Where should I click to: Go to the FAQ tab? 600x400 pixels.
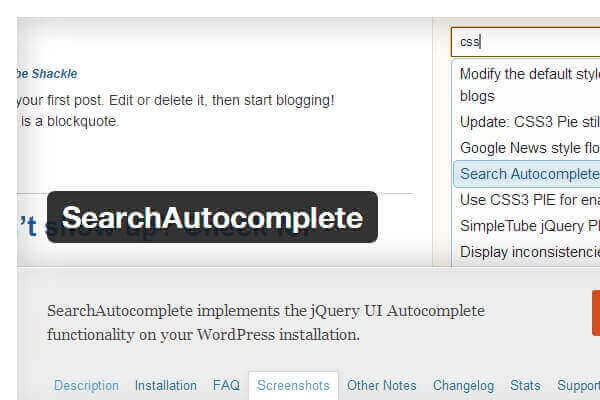coord(226,385)
